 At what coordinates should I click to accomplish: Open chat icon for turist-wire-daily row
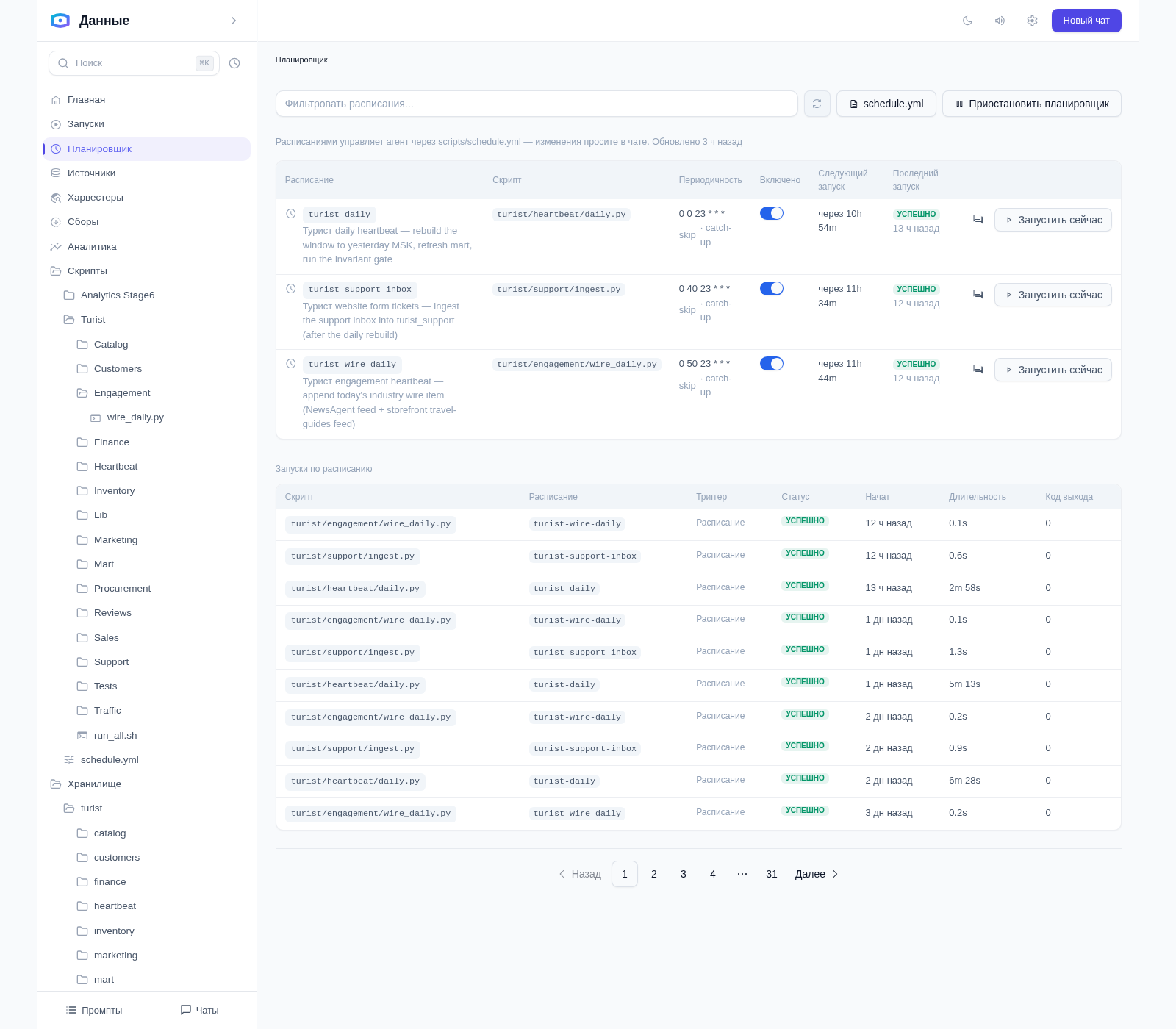coord(978,369)
